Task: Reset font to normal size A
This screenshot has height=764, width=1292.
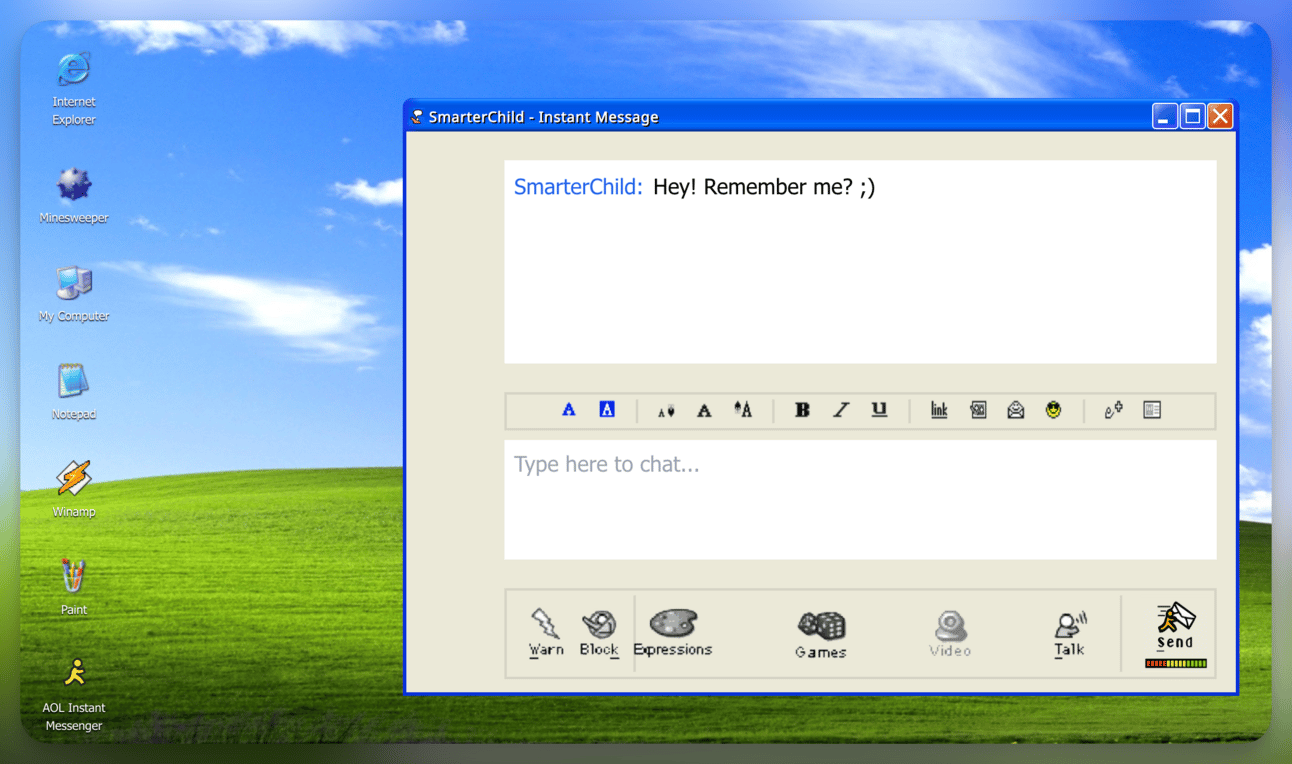Action: (704, 411)
